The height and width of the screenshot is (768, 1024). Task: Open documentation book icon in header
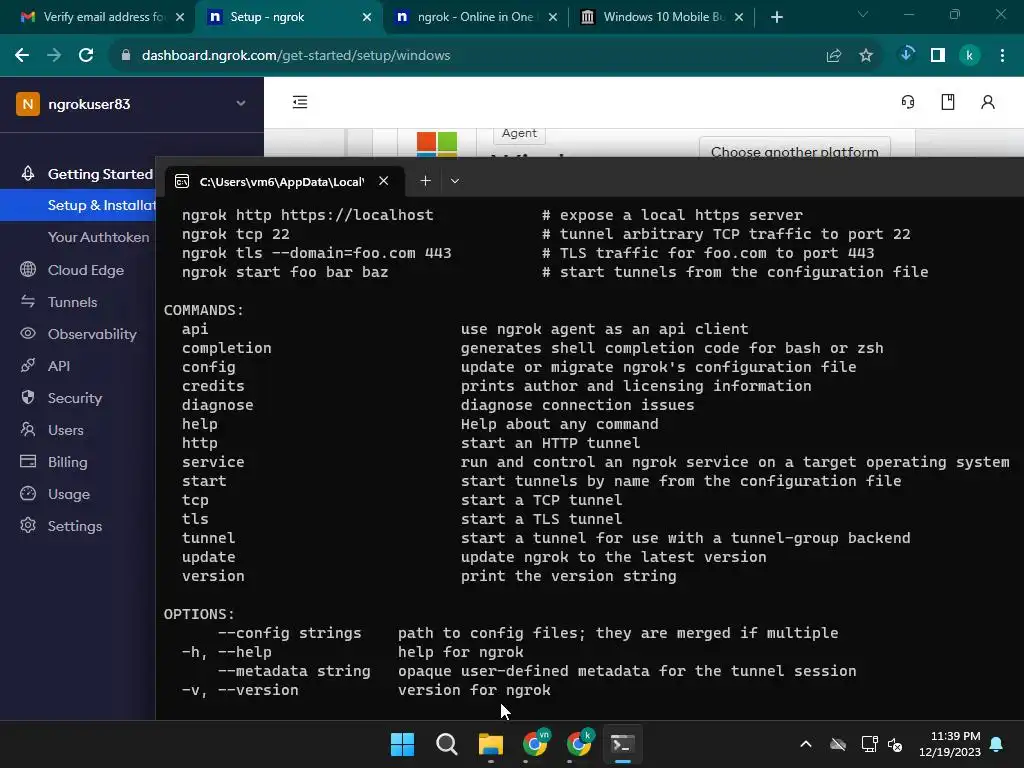pyautogui.click(x=948, y=102)
